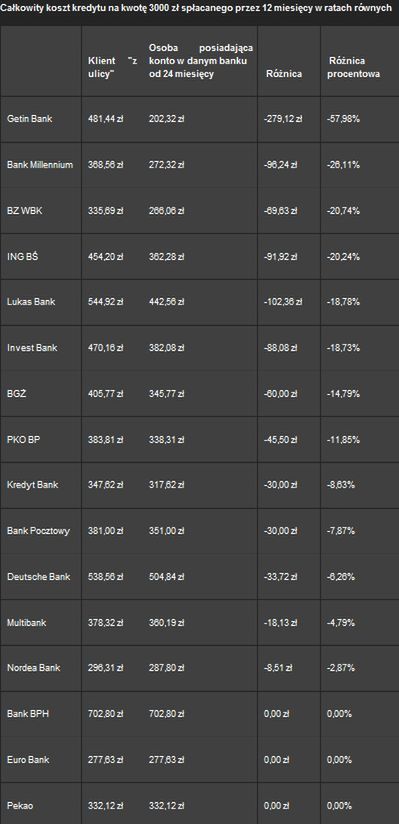Select the "Osoba posiadająca konto" column header

click(201, 61)
